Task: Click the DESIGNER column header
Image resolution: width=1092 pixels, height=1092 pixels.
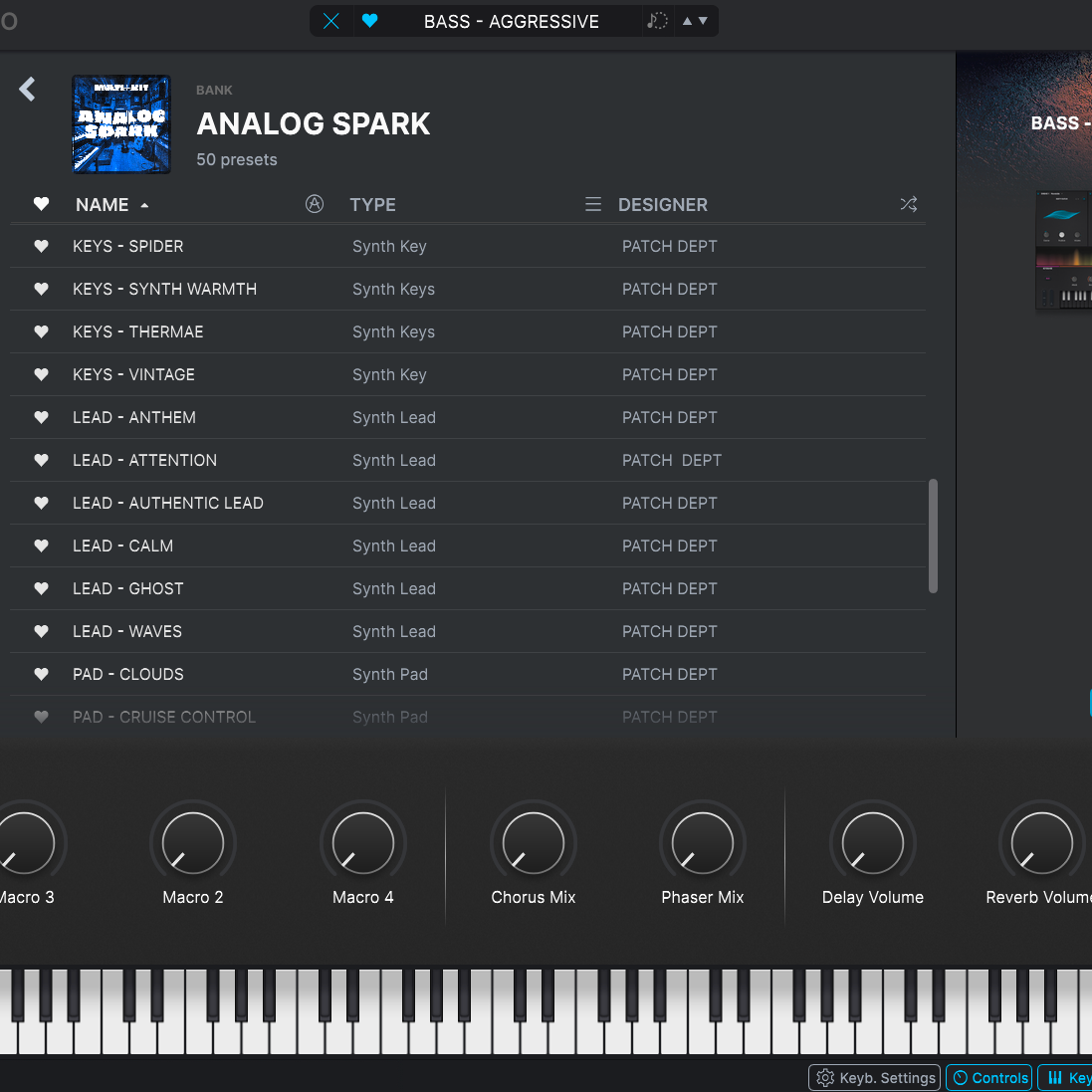Action: pyautogui.click(x=663, y=204)
